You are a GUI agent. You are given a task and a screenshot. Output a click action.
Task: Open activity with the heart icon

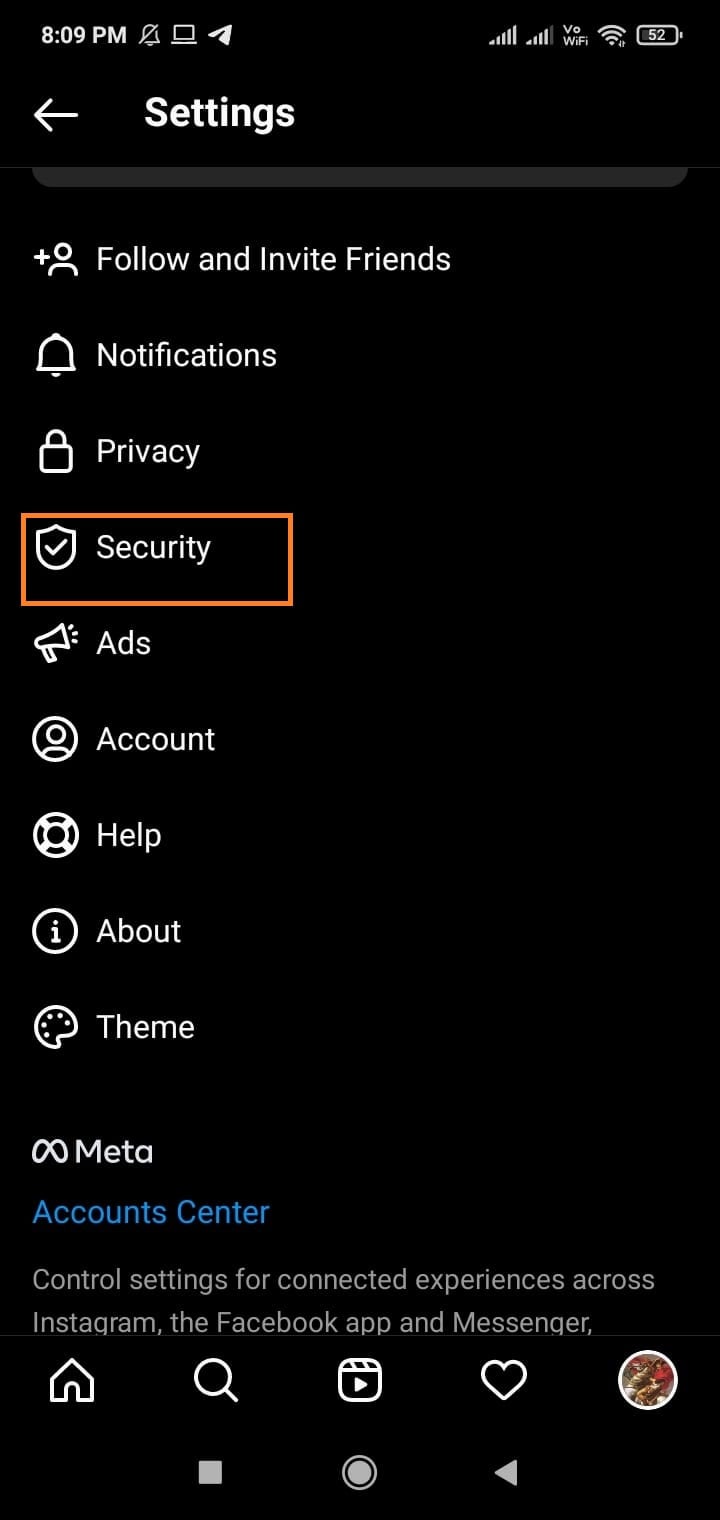pyautogui.click(x=504, y=1380)
